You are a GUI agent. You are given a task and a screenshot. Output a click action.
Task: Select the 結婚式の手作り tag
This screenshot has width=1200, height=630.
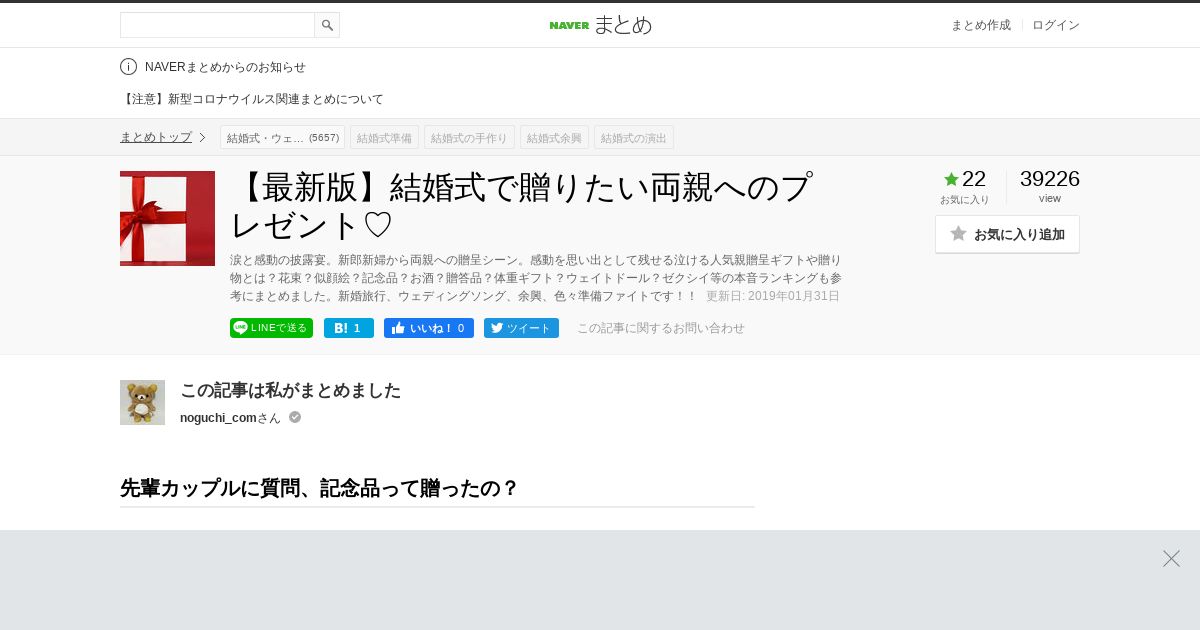tap(469, 137)
